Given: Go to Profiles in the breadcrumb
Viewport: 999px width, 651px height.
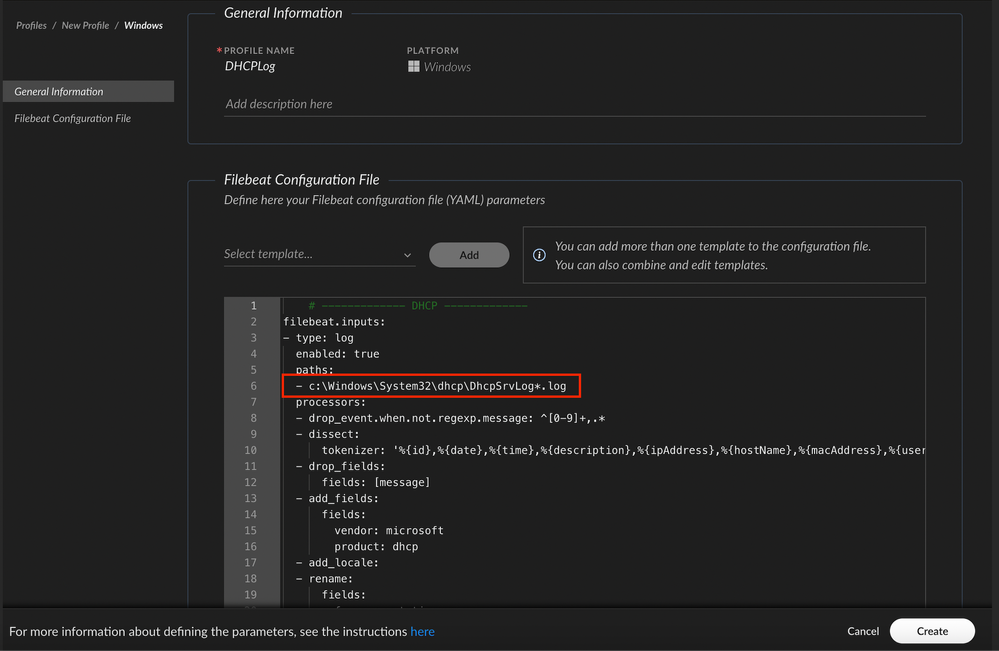Looking at the screenshot, I should click(x=31, y=25).
